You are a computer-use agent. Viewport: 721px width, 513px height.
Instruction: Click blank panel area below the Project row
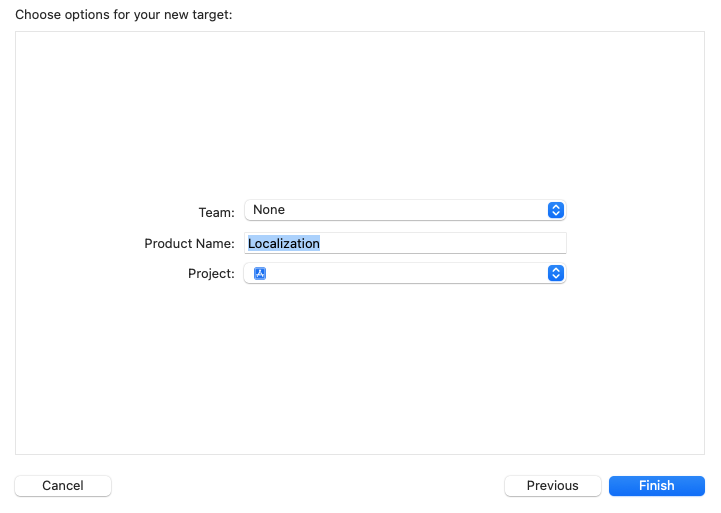point(360,370)
